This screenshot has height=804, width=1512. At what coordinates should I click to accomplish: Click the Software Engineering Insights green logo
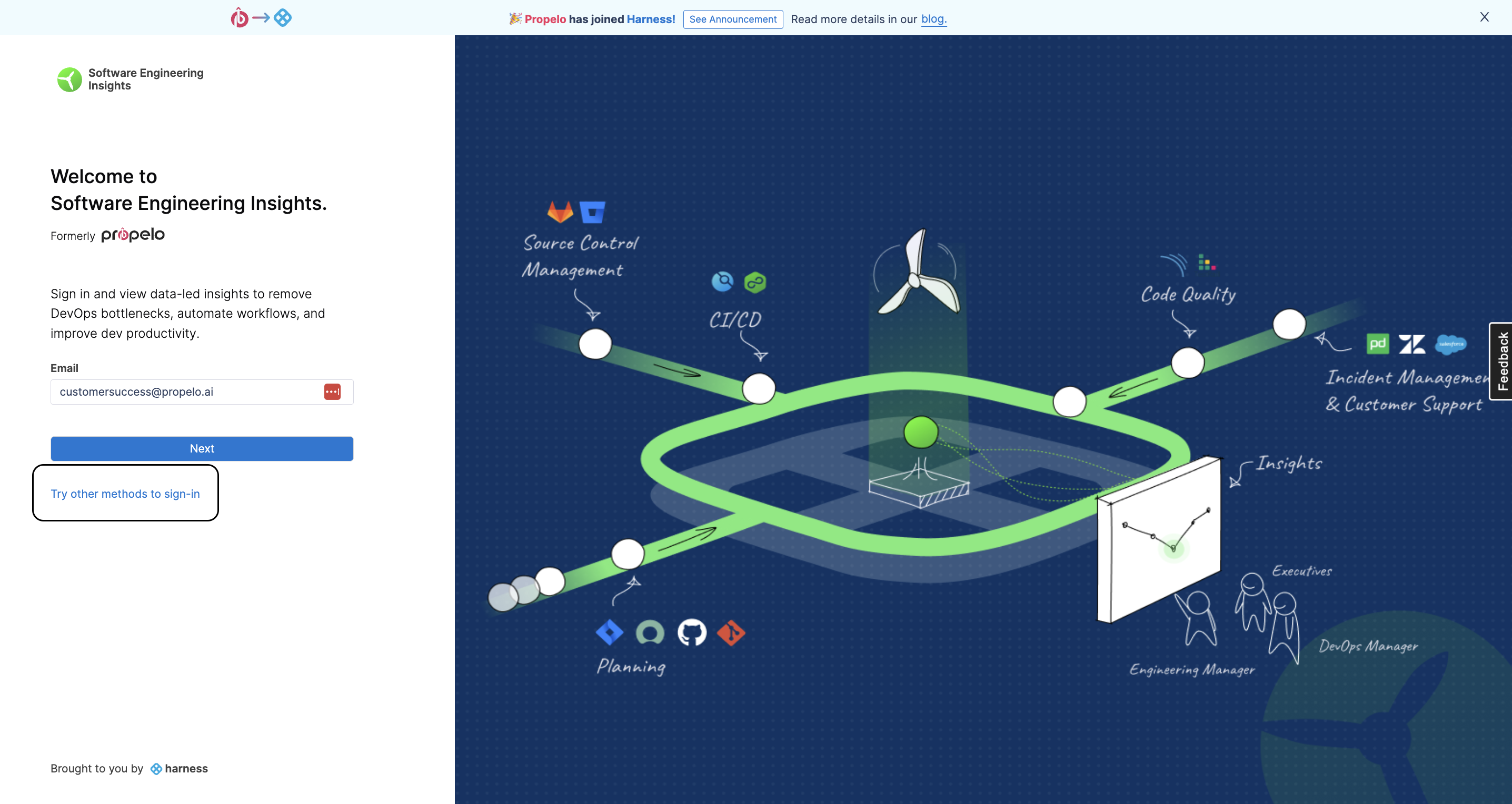click(69, 79)
